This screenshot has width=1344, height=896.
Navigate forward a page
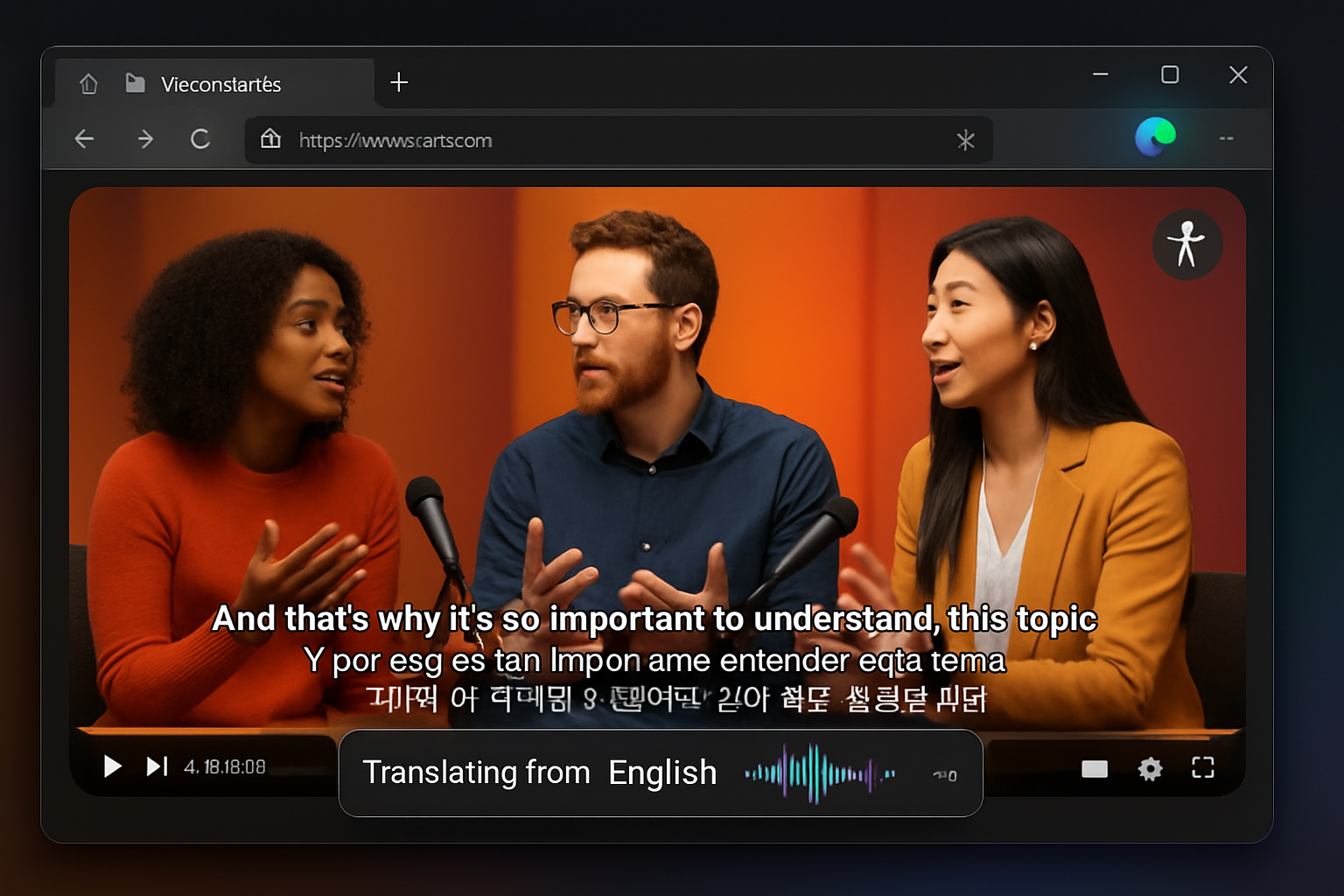[143, 139]
